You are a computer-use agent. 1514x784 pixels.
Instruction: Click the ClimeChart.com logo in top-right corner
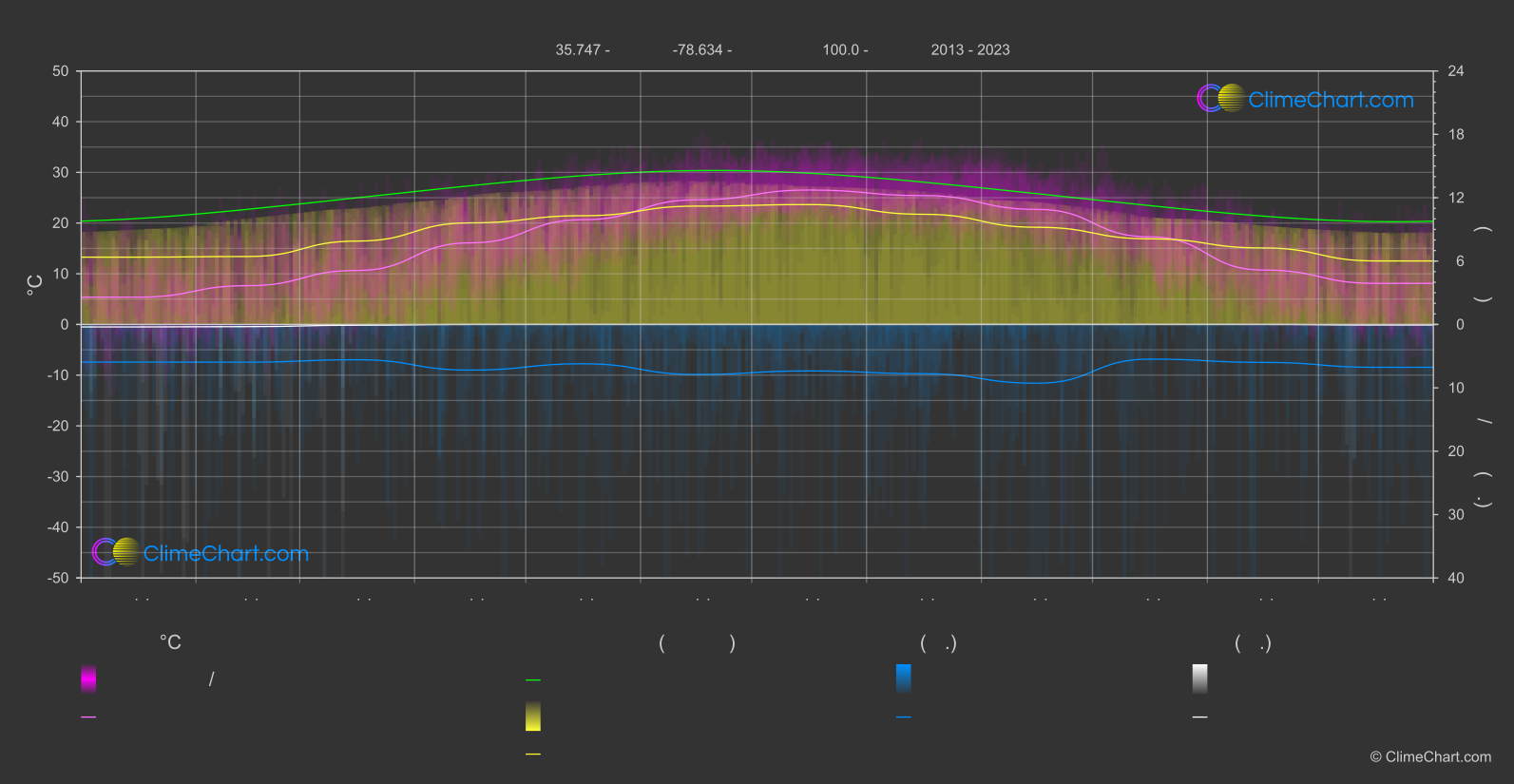point(1305,99)
